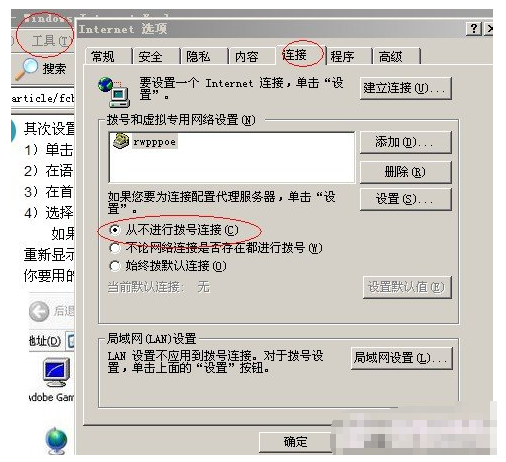
Task: Click the Internet connection globe-computer icon
Action: click(x=114, y=92)
